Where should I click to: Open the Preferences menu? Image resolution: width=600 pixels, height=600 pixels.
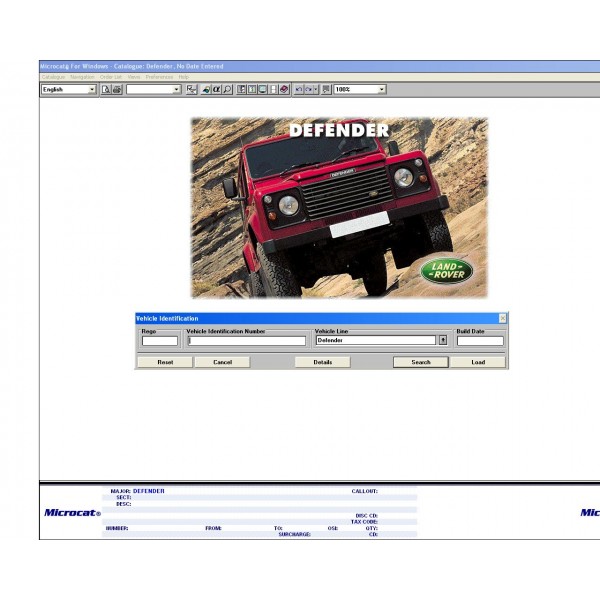click(159, 77)
